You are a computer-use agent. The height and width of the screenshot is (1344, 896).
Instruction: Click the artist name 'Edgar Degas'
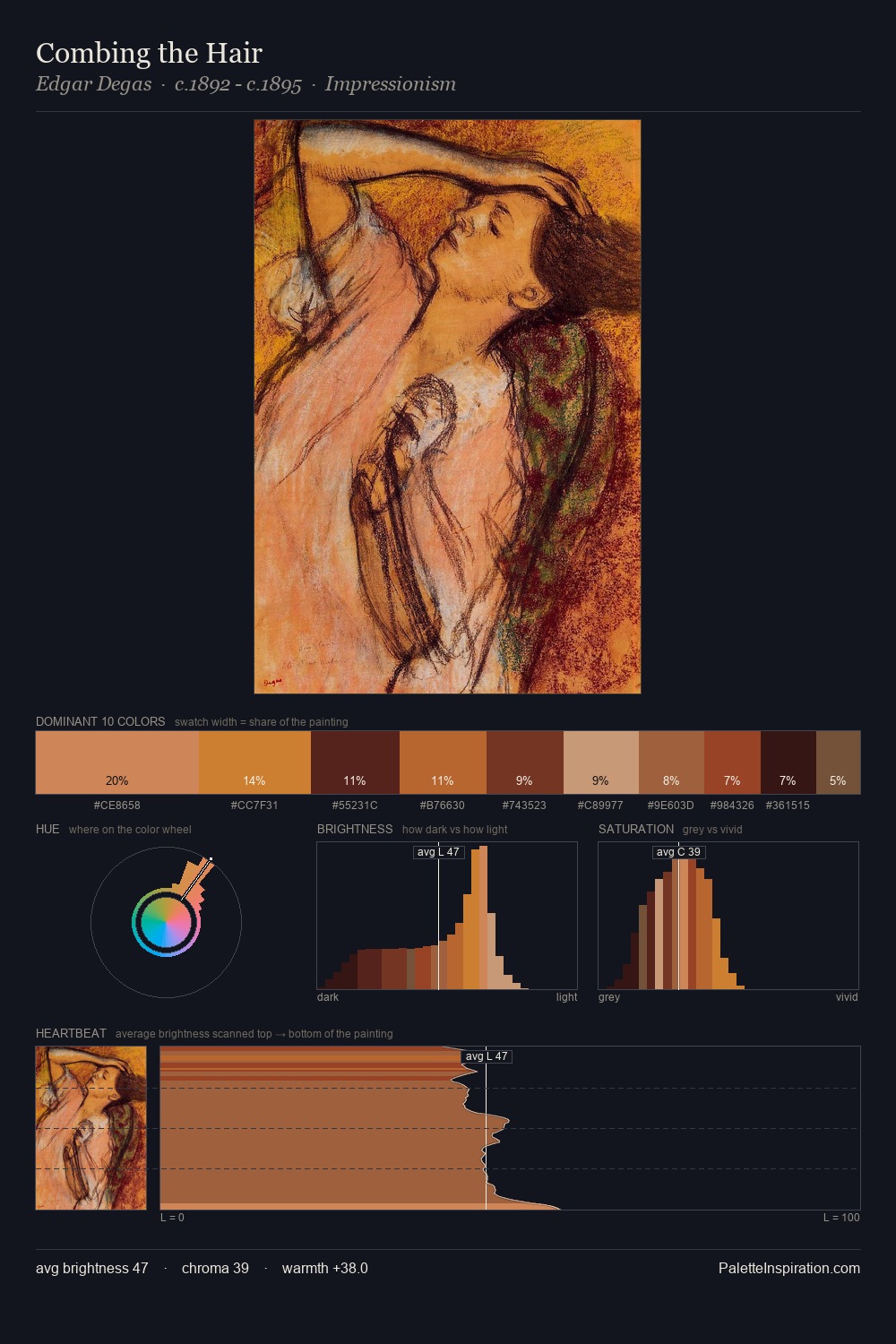point(93,84)
